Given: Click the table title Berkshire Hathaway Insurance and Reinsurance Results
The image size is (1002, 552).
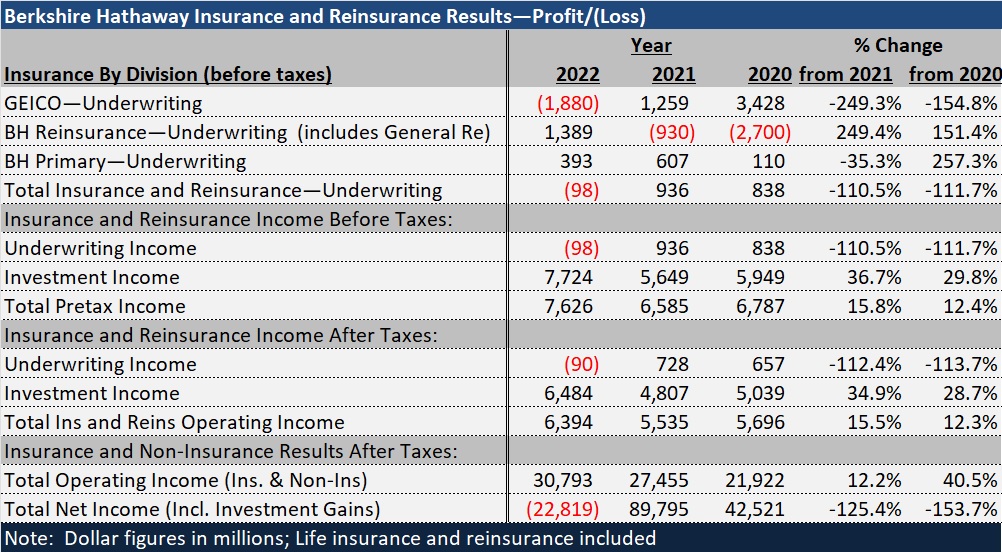Looking at the screenshot, I should click(x=325, y=16).
